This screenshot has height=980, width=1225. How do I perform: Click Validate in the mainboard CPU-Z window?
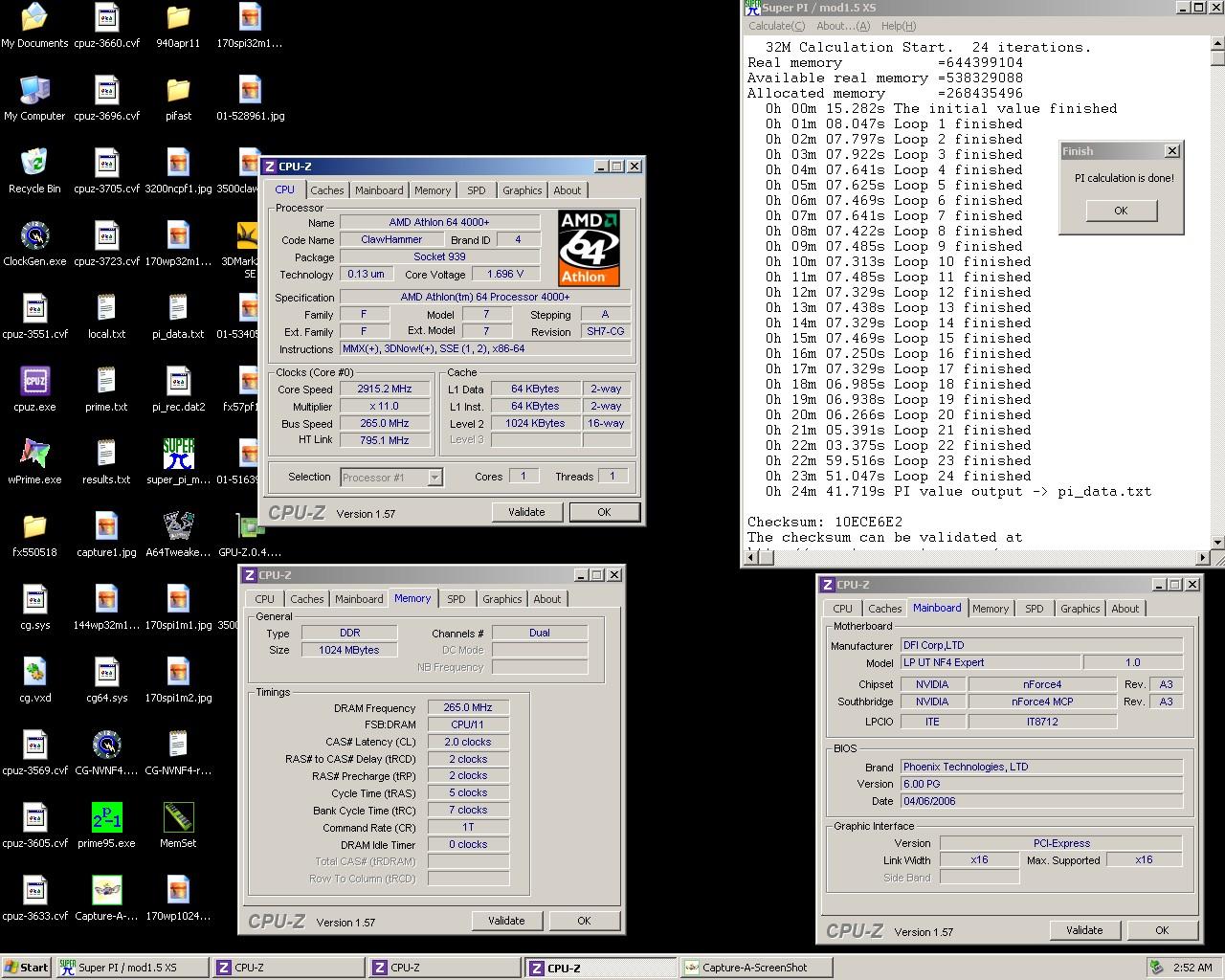(1084, 930)
